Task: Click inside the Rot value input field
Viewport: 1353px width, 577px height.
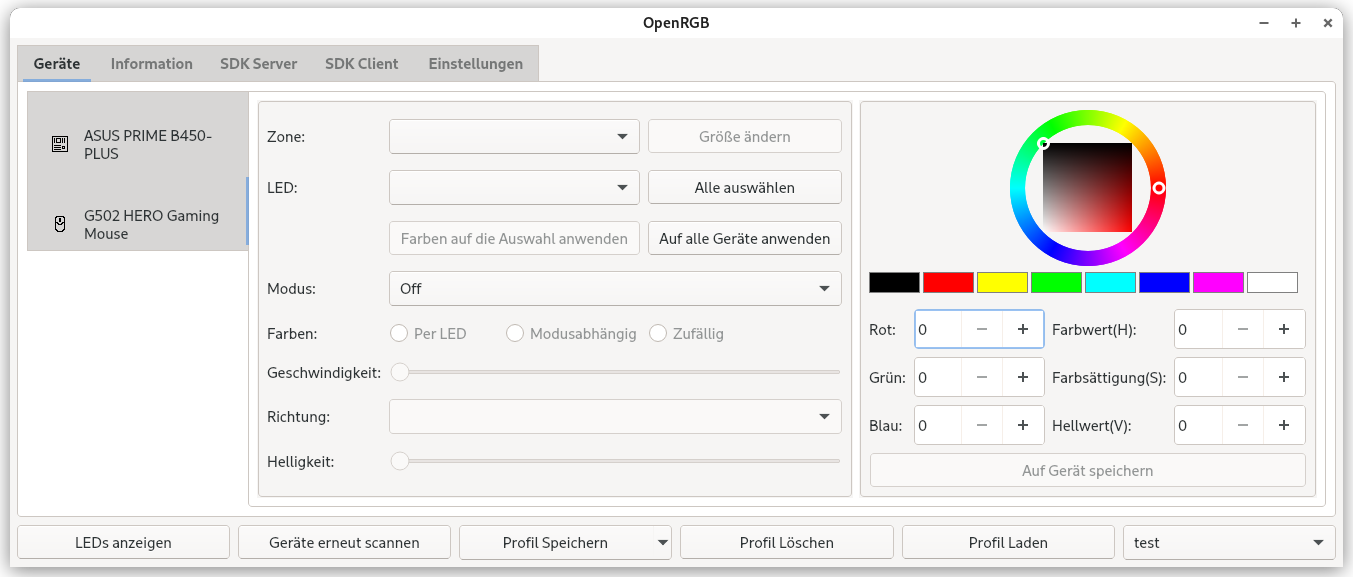Action: pos(940,329)
